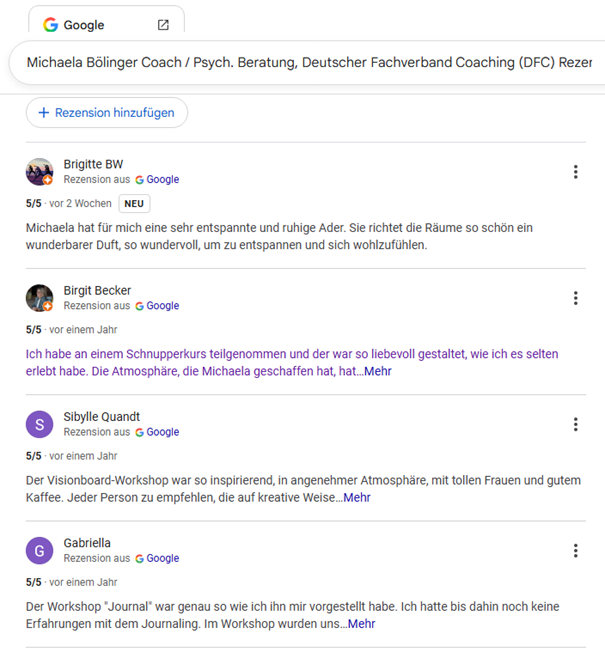The width and height of the screenshot is (605, 652).
Task: Click the Google logo in the tab
Action: (x=50, y=25)
